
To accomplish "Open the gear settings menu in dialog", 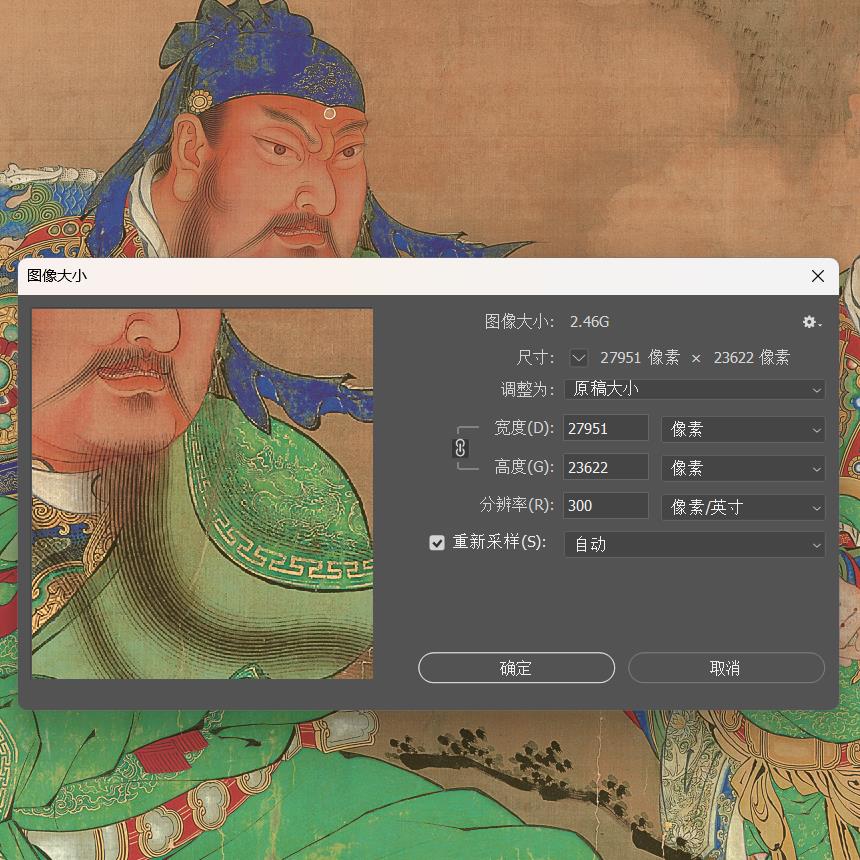I will click(812, 322).
